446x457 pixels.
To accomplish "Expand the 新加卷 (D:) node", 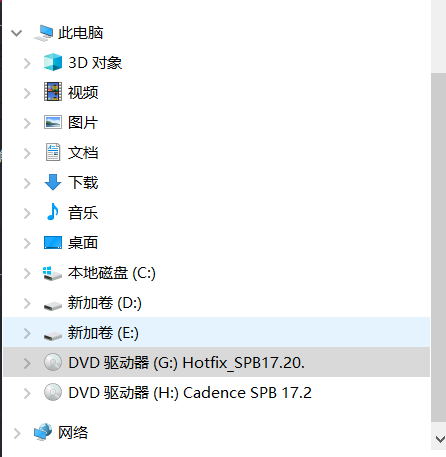I will (27, 303).
